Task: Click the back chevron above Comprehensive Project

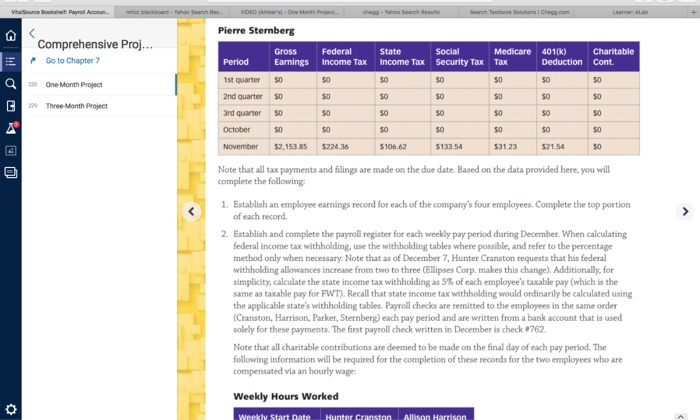Action: 32,33
